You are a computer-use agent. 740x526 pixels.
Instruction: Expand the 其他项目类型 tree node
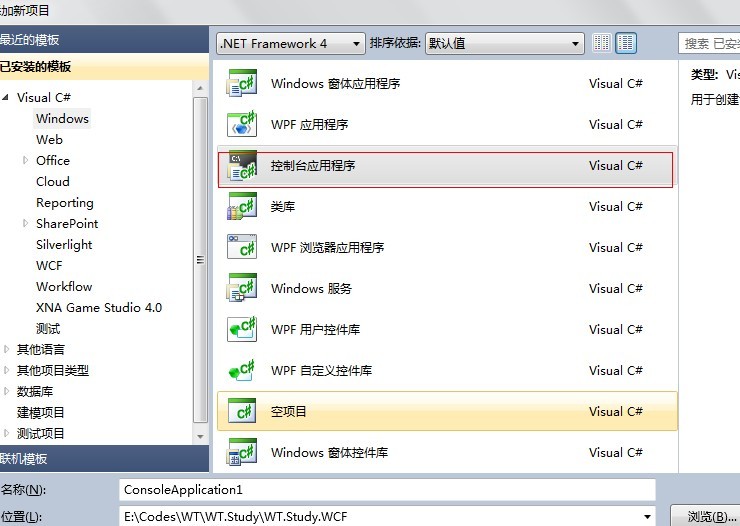pyautogui.click(x=6, y=370)
